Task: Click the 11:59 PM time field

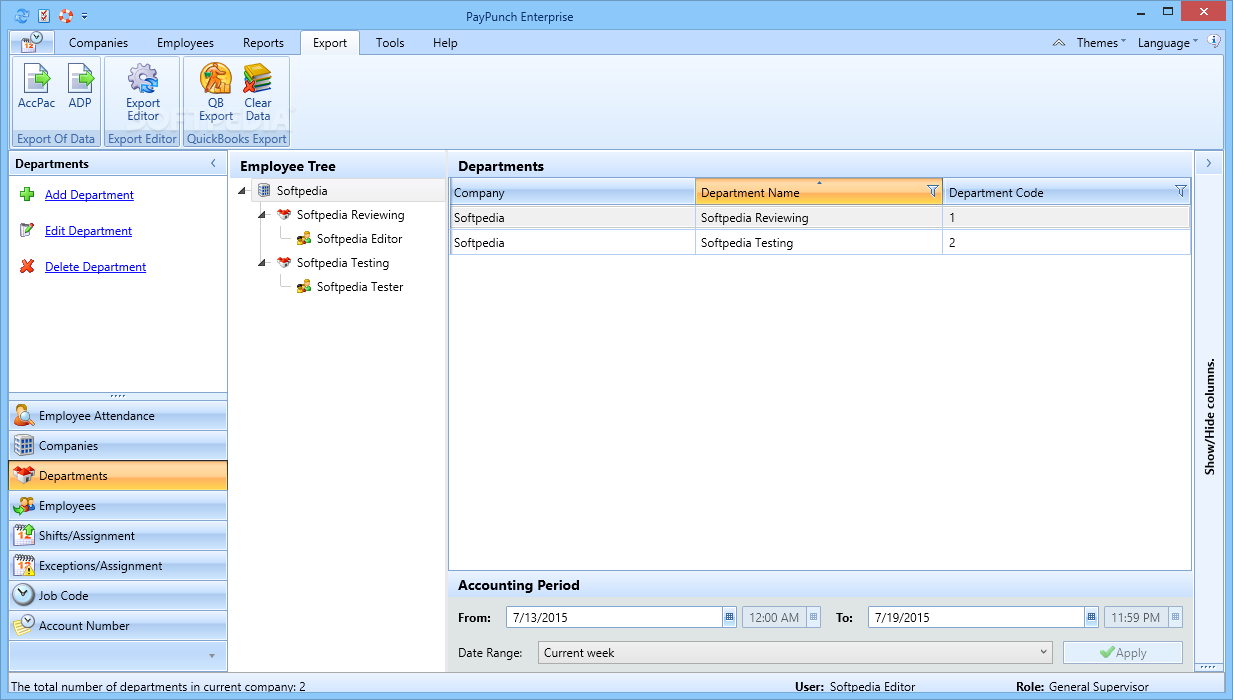Action: click(1136, 617)
